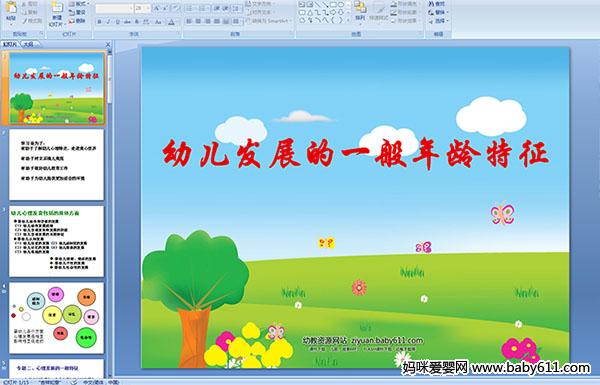The height and width of the screenshot is (385, 600).
Task: Select the oval shape in the shapes gallery
Action: pyautogui.click(x=341, y=5)
